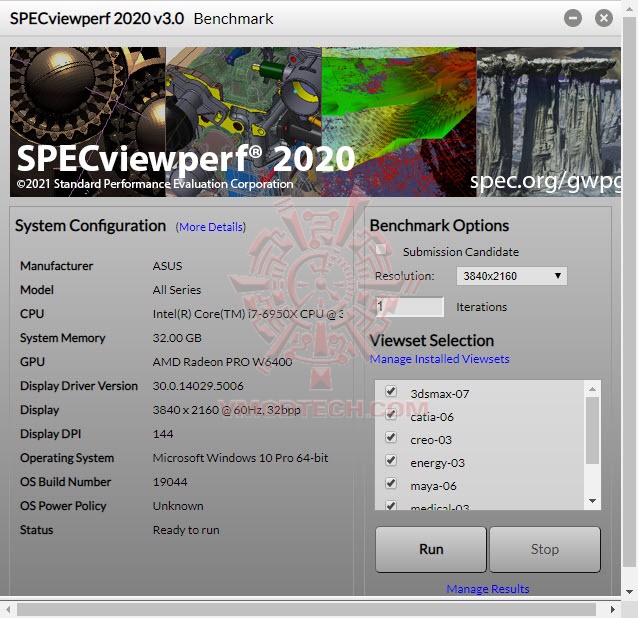638x618 pixels.
Task: Click the Stop button
Action: (x=545, y=549)
